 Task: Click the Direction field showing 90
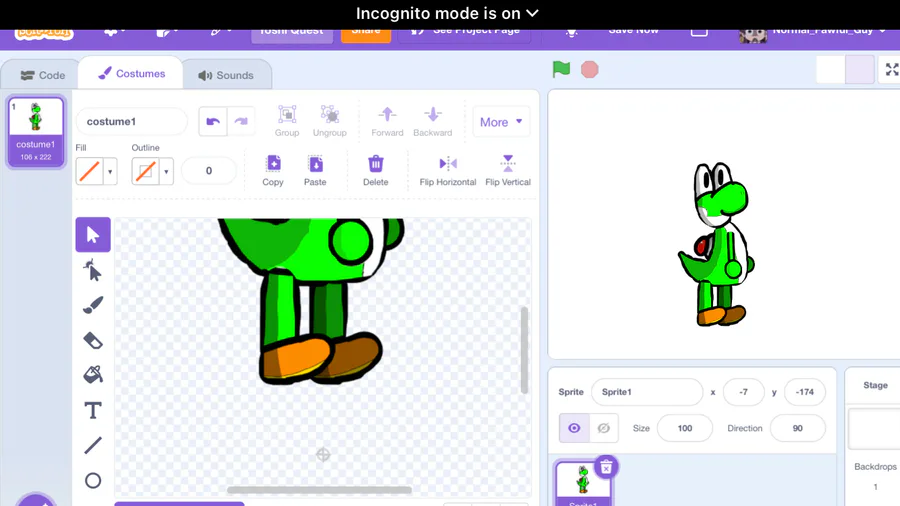(x=797, y=428)
